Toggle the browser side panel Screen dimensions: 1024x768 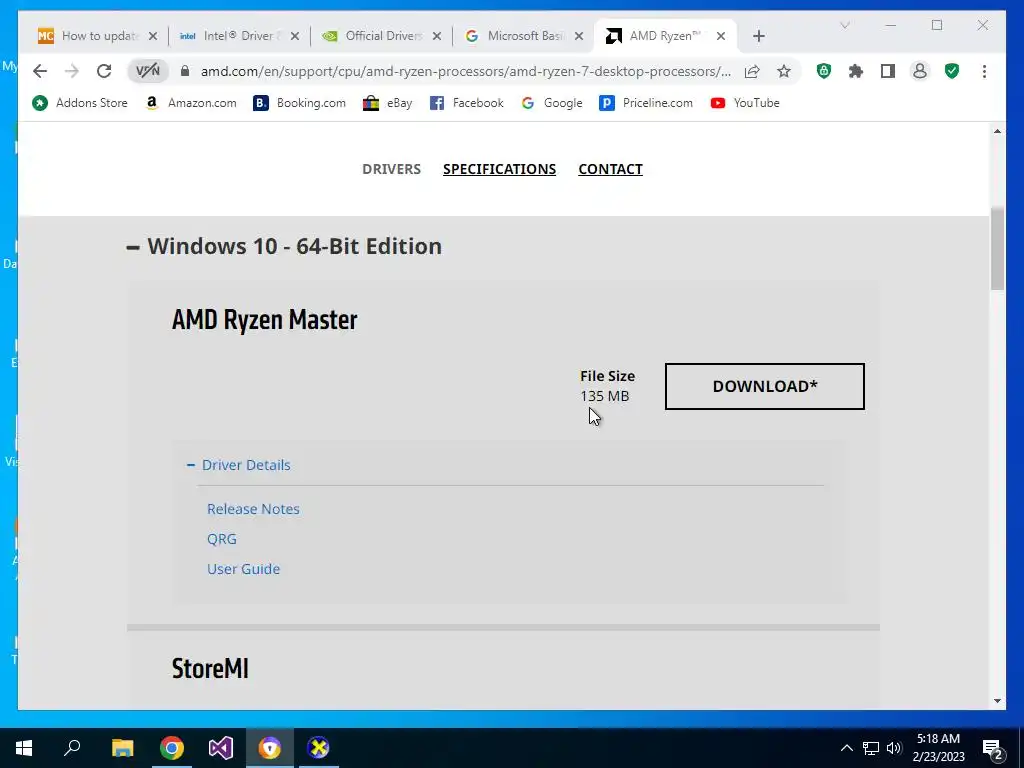pyautogui.click(x=888, y=71)
